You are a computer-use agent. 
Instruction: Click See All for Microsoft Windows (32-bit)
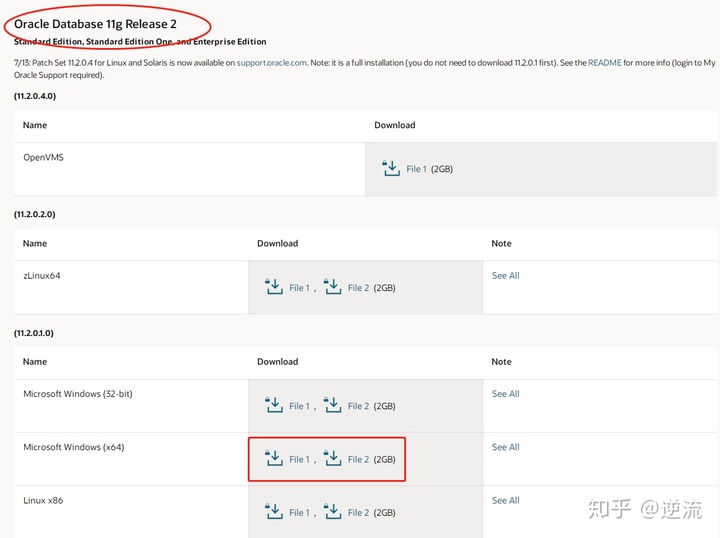506,394
